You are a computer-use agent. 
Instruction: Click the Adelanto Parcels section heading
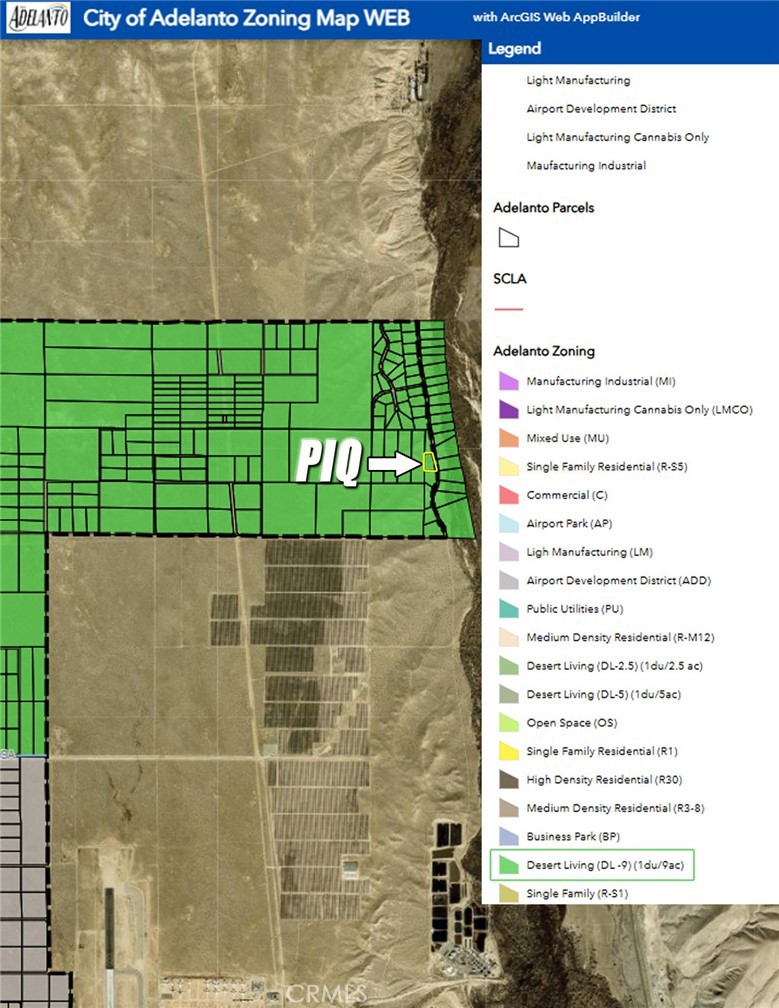click(x=543, y=208)
